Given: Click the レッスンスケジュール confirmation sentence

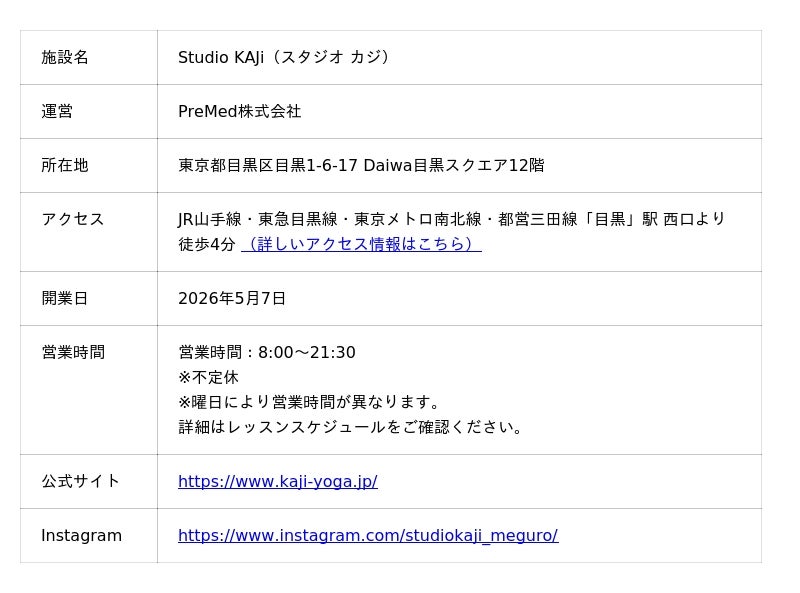Looking at the screenshot, I should 350,427.
